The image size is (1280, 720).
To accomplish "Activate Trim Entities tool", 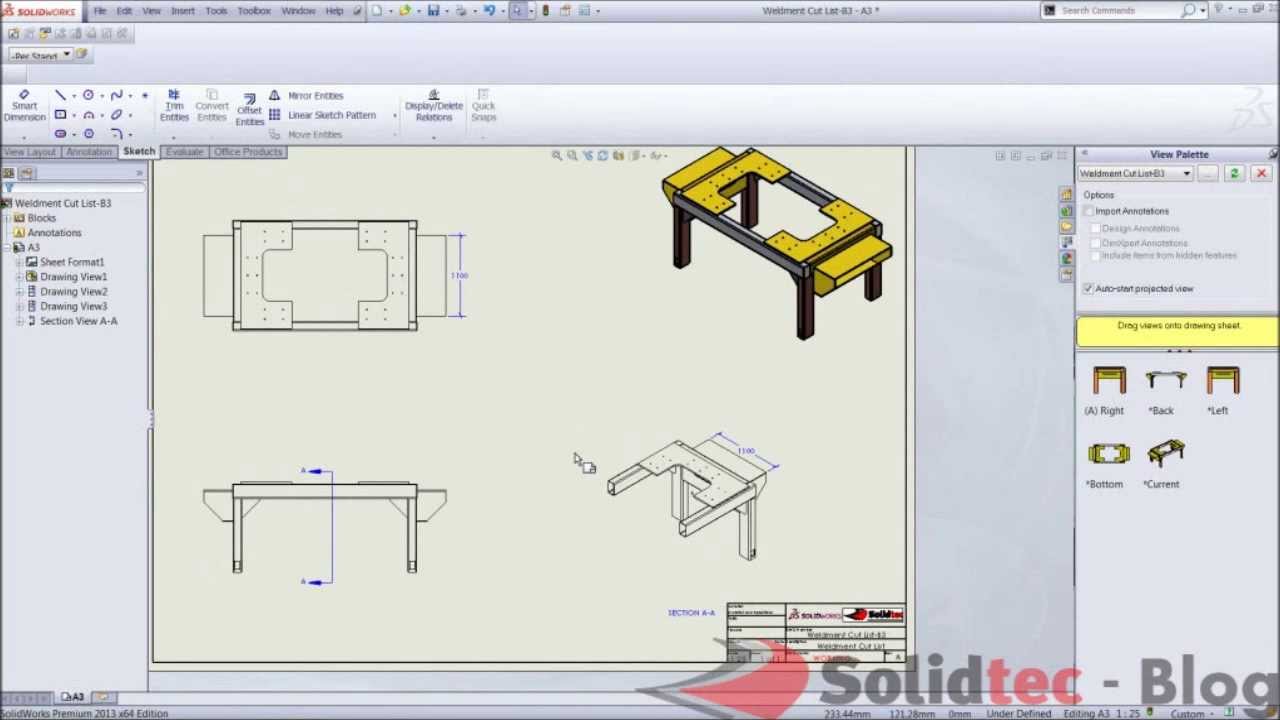I will pyautogui.click(x=174, y=106).
